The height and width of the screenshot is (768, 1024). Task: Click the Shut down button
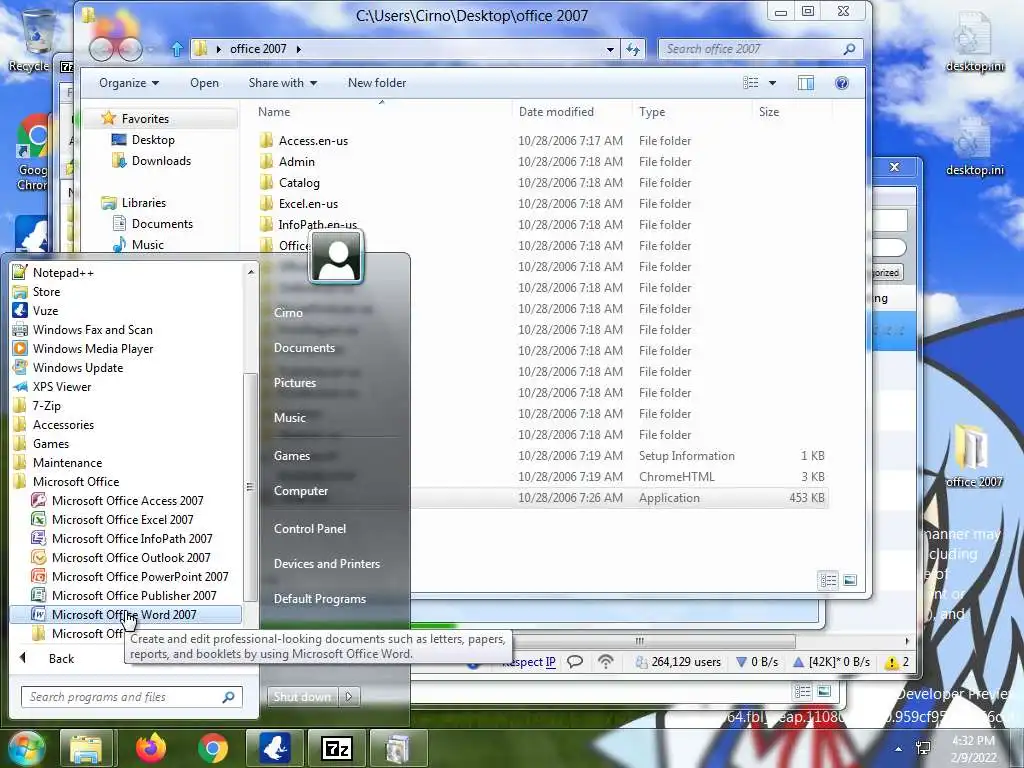[303, 697]
